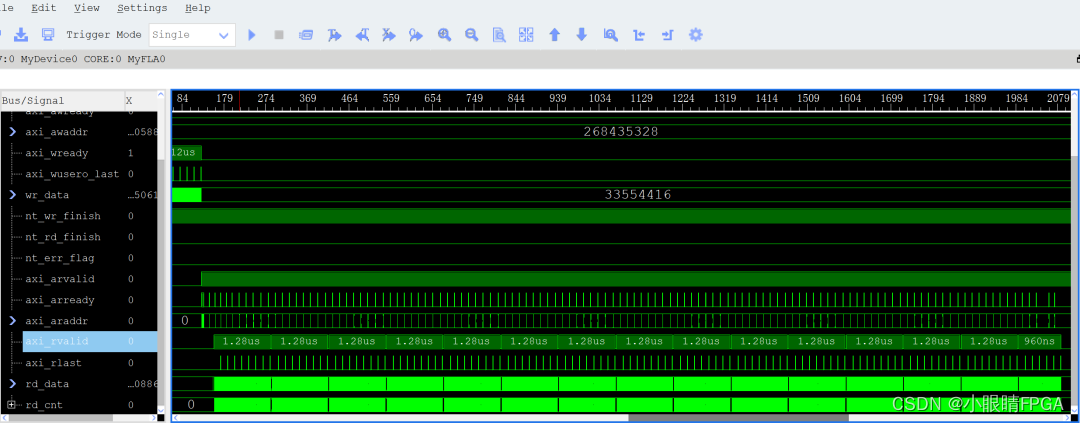The width and height of the screenshot is (1080, 423).
Task: Select the axi_wusero_last signal row
Action: coord(79,174)
